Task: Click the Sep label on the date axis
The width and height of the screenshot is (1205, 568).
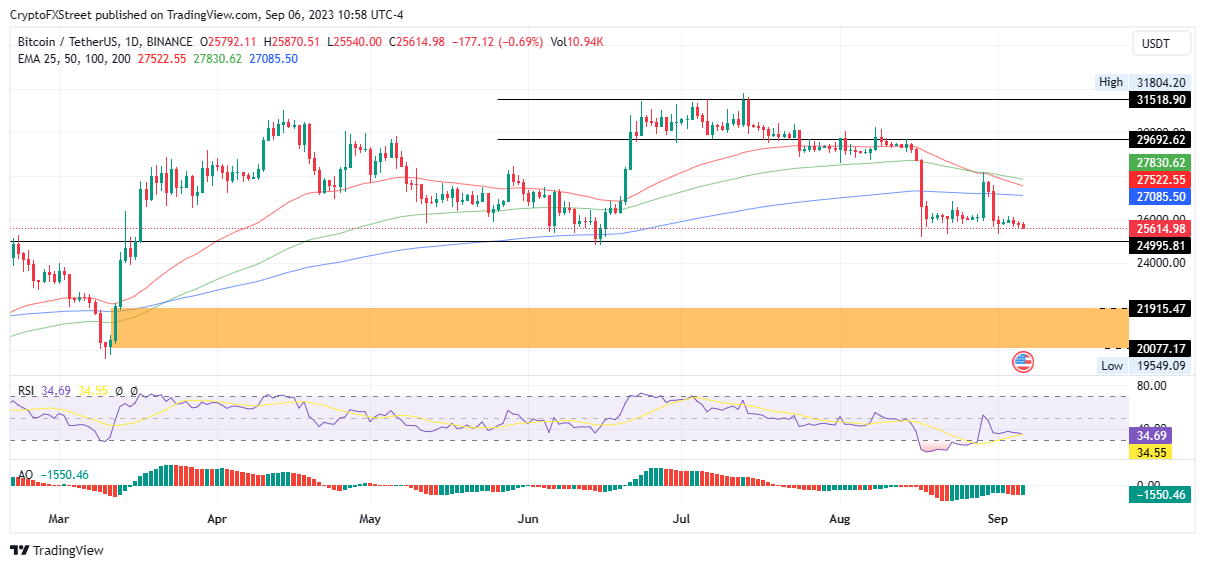Action: 997,519
